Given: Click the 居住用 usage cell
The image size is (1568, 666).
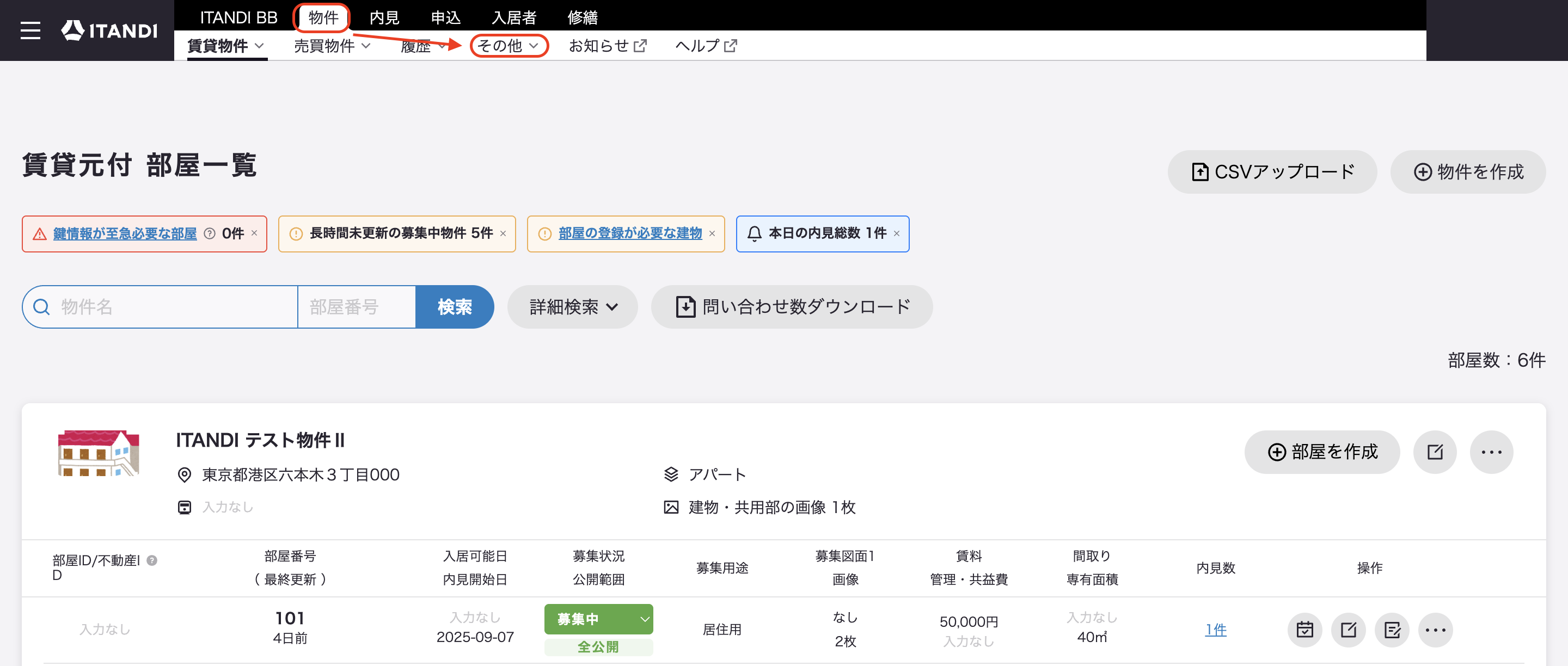Looking at the screenshot, I should point(722,630).
